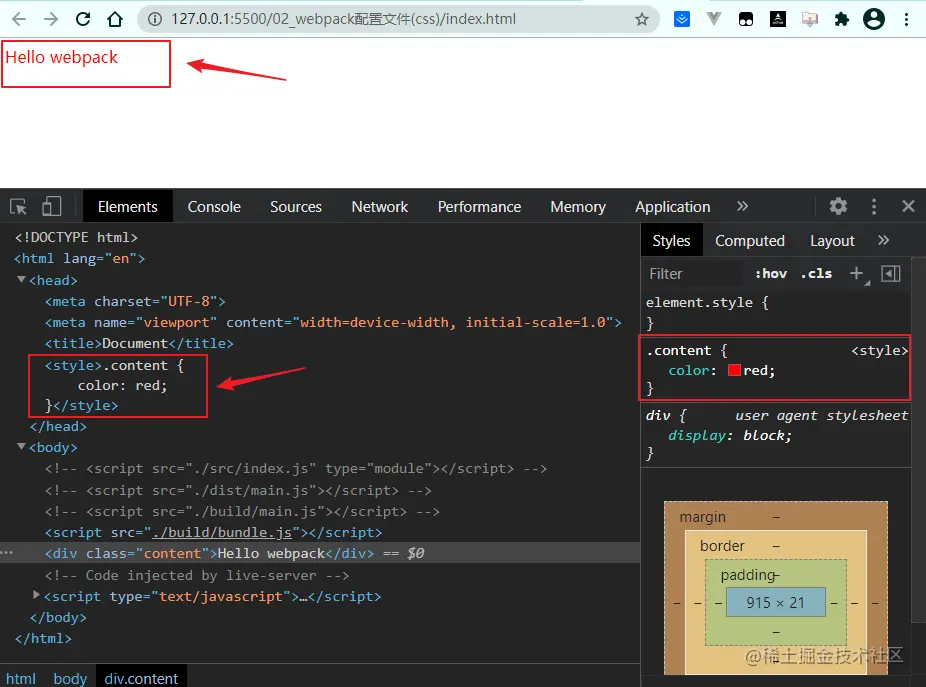Open the Memory panel

tap(578, 207)
